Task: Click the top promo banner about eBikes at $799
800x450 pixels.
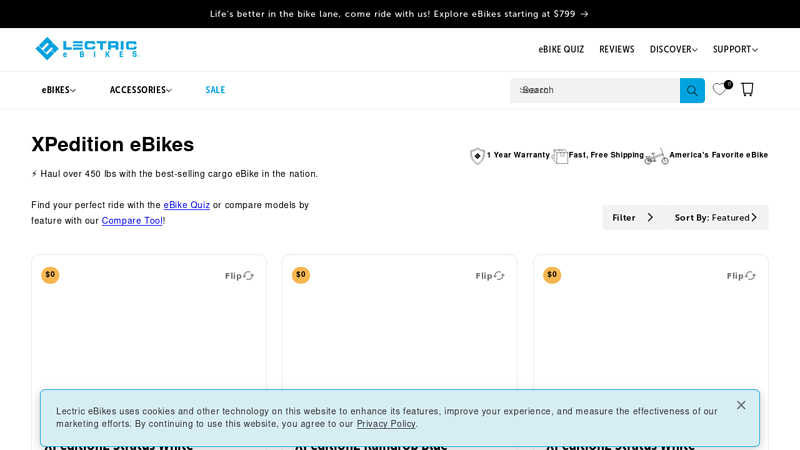Action: tap(399, 14)
